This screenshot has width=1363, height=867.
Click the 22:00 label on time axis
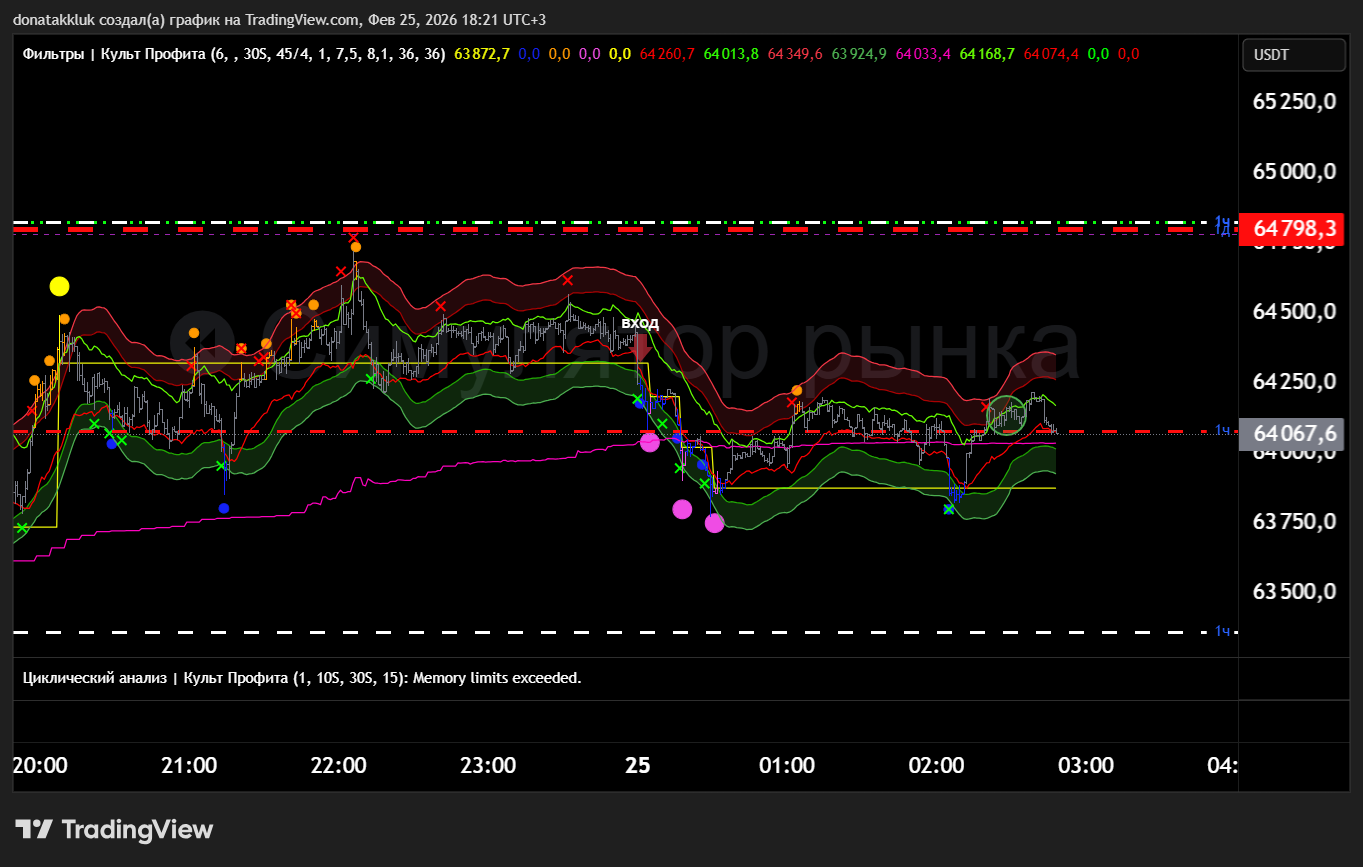pos(338,766)
